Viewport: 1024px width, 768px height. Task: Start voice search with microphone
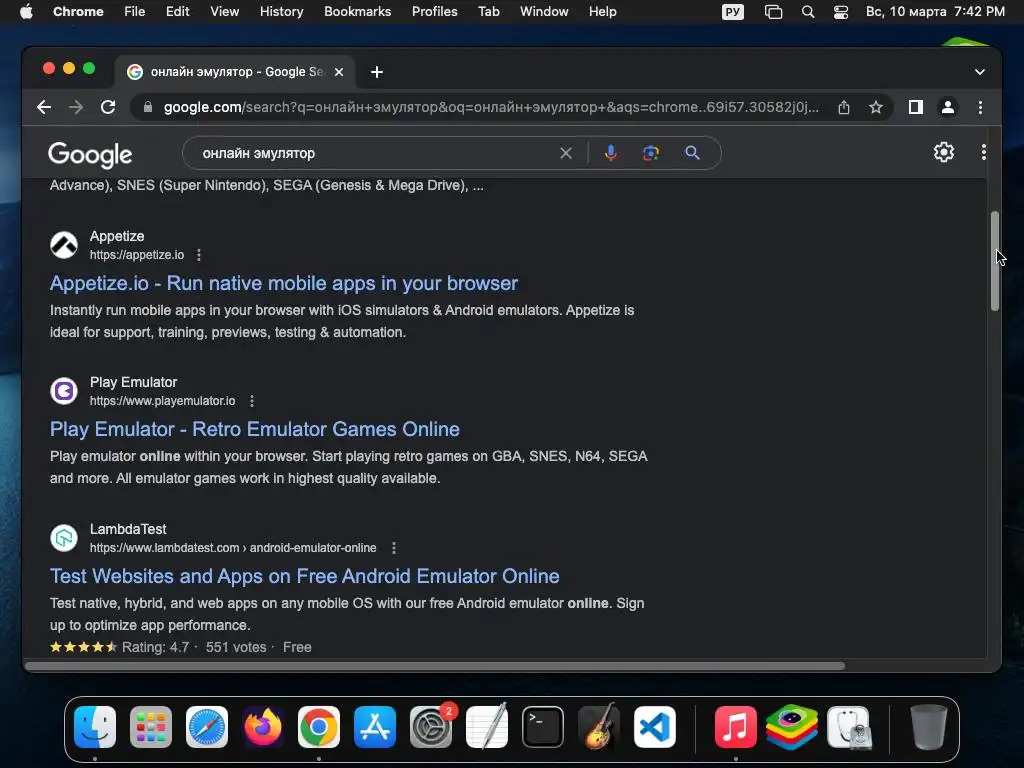tap(611, 153)
